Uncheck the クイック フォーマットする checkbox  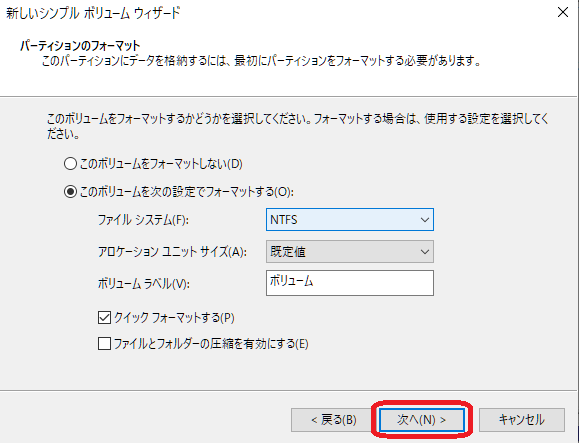click(104, 317)
